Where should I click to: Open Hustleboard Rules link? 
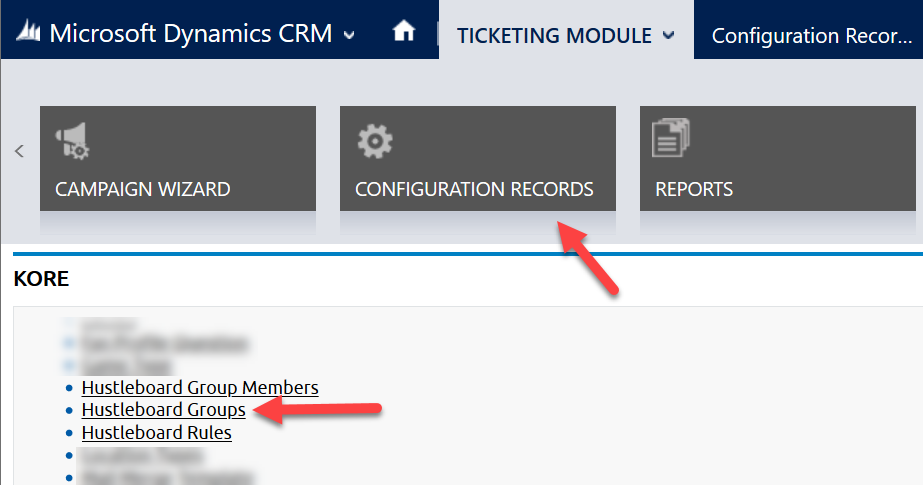point(157,433)
